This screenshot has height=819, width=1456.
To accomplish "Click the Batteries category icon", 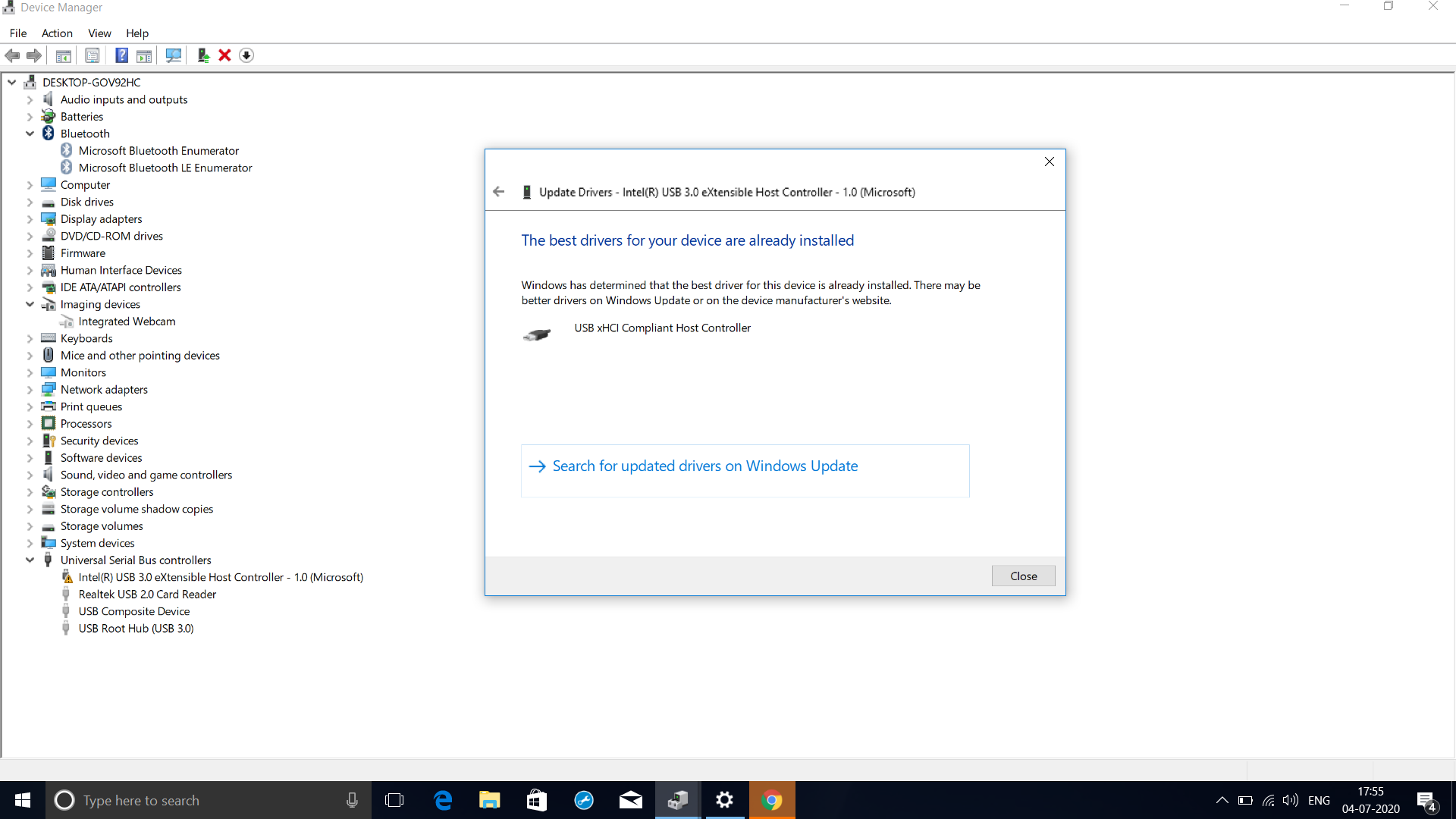I will click(49, 116).
